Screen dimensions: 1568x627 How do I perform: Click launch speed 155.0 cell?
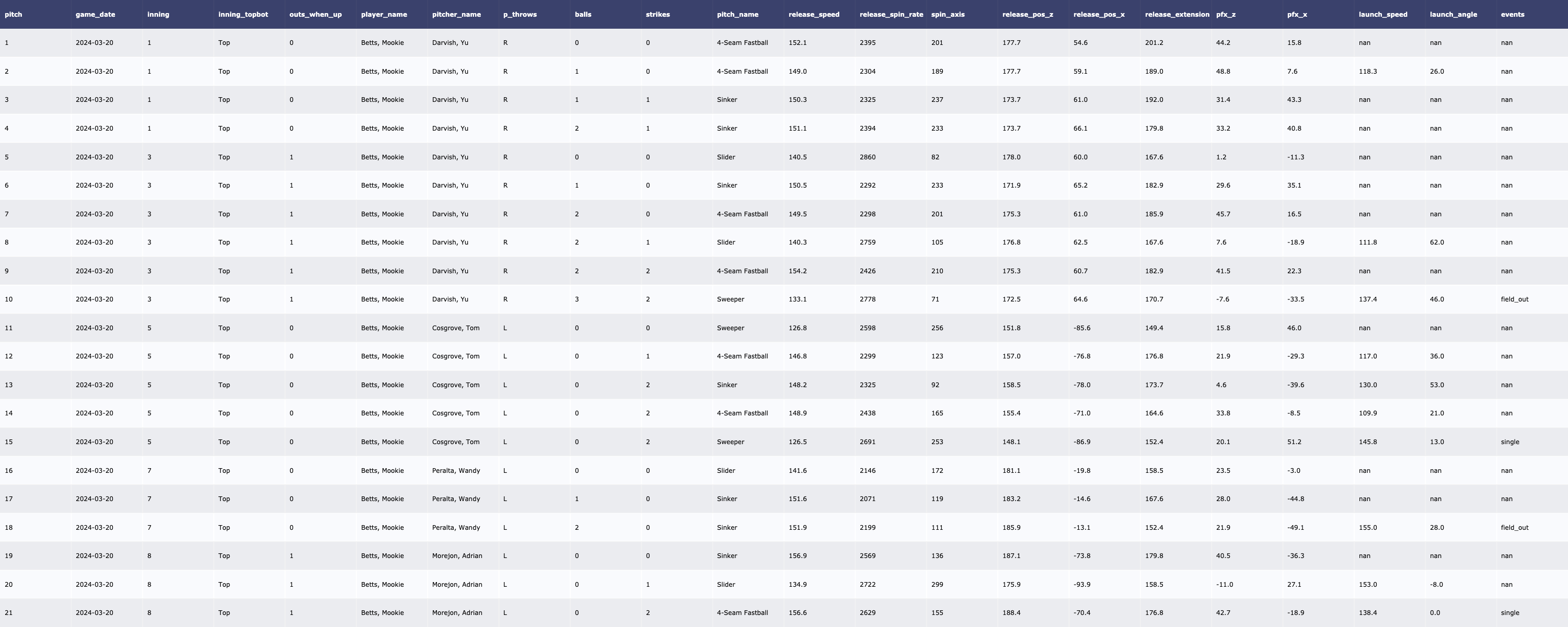click(x=1367, y=528)
